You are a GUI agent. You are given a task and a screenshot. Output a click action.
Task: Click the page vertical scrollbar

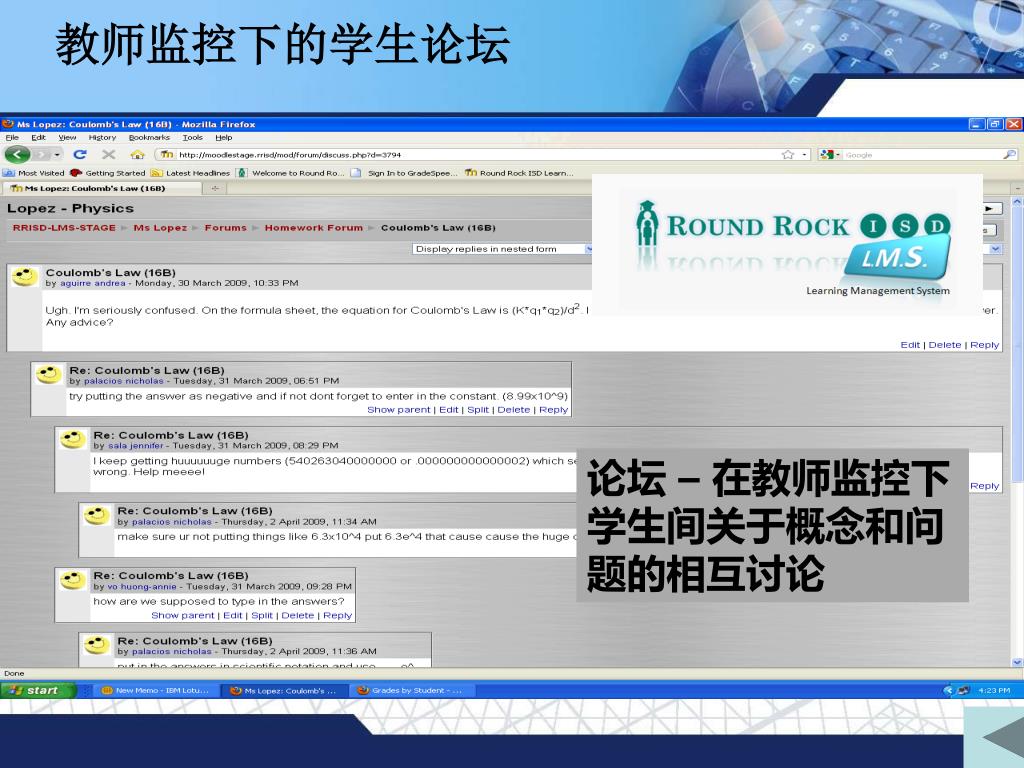1017,431
